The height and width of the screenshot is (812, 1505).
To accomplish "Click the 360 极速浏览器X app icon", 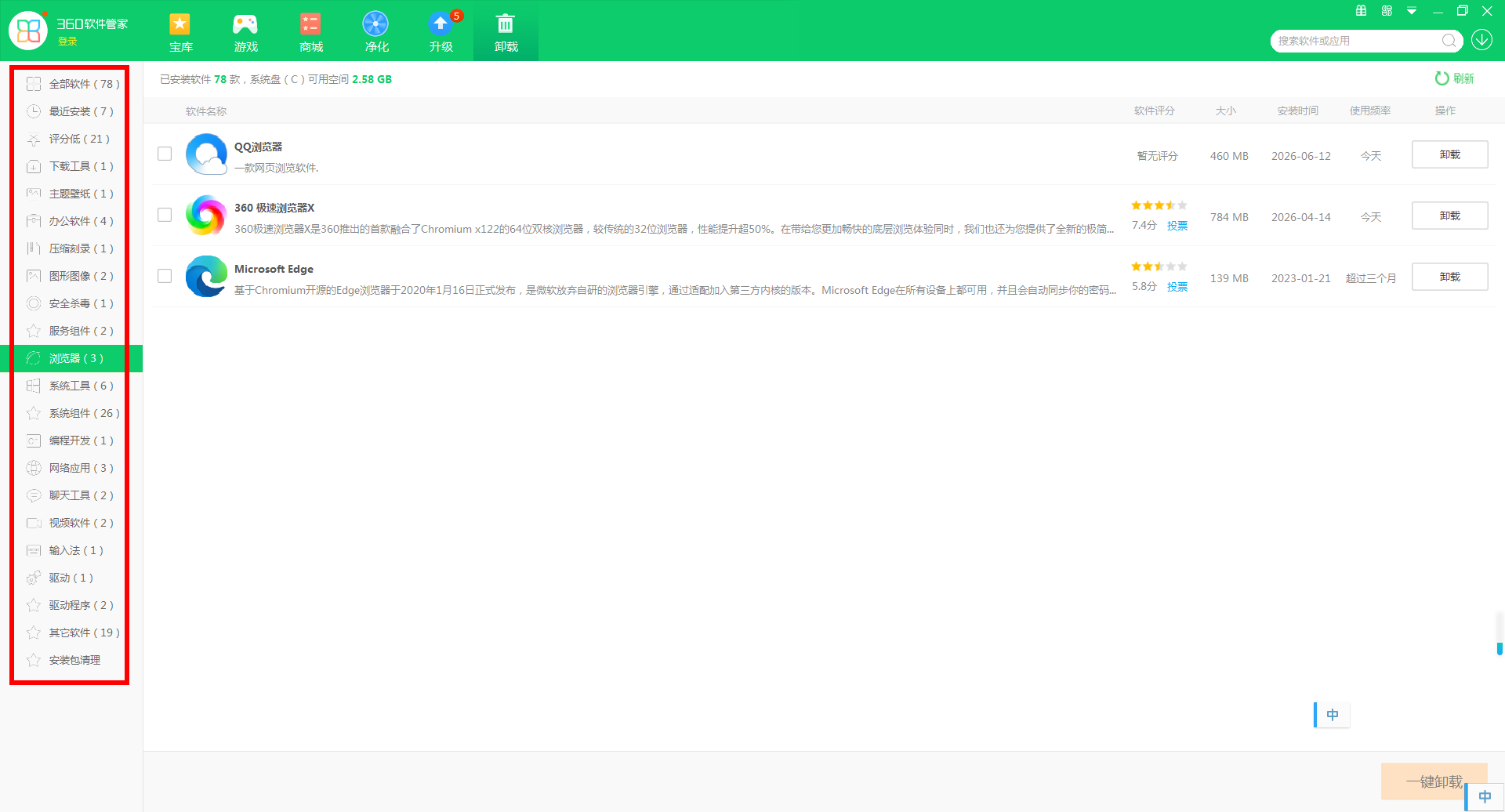I will point(206,216).
